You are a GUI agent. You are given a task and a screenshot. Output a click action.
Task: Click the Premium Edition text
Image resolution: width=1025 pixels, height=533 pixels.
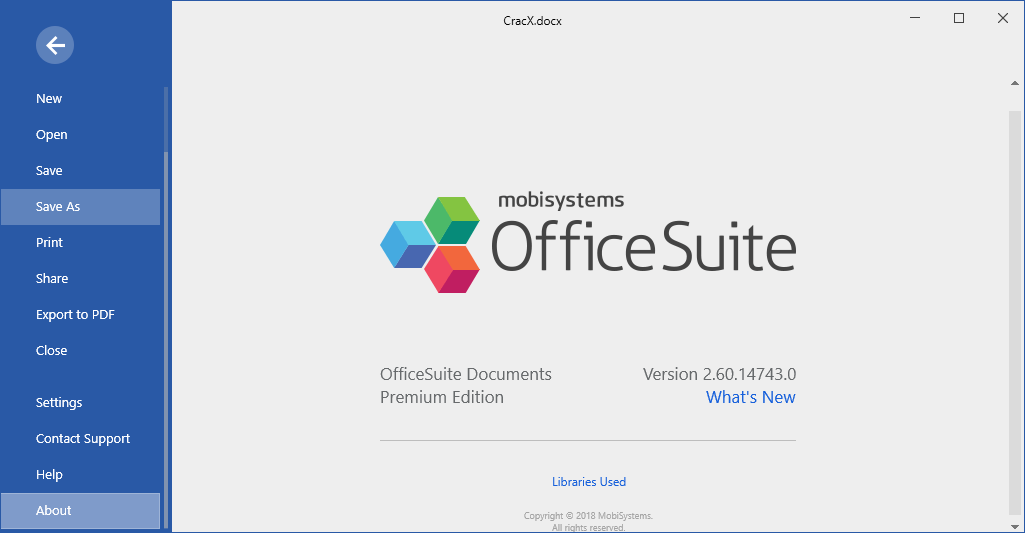pyautogui.click(x=442, y=397)
